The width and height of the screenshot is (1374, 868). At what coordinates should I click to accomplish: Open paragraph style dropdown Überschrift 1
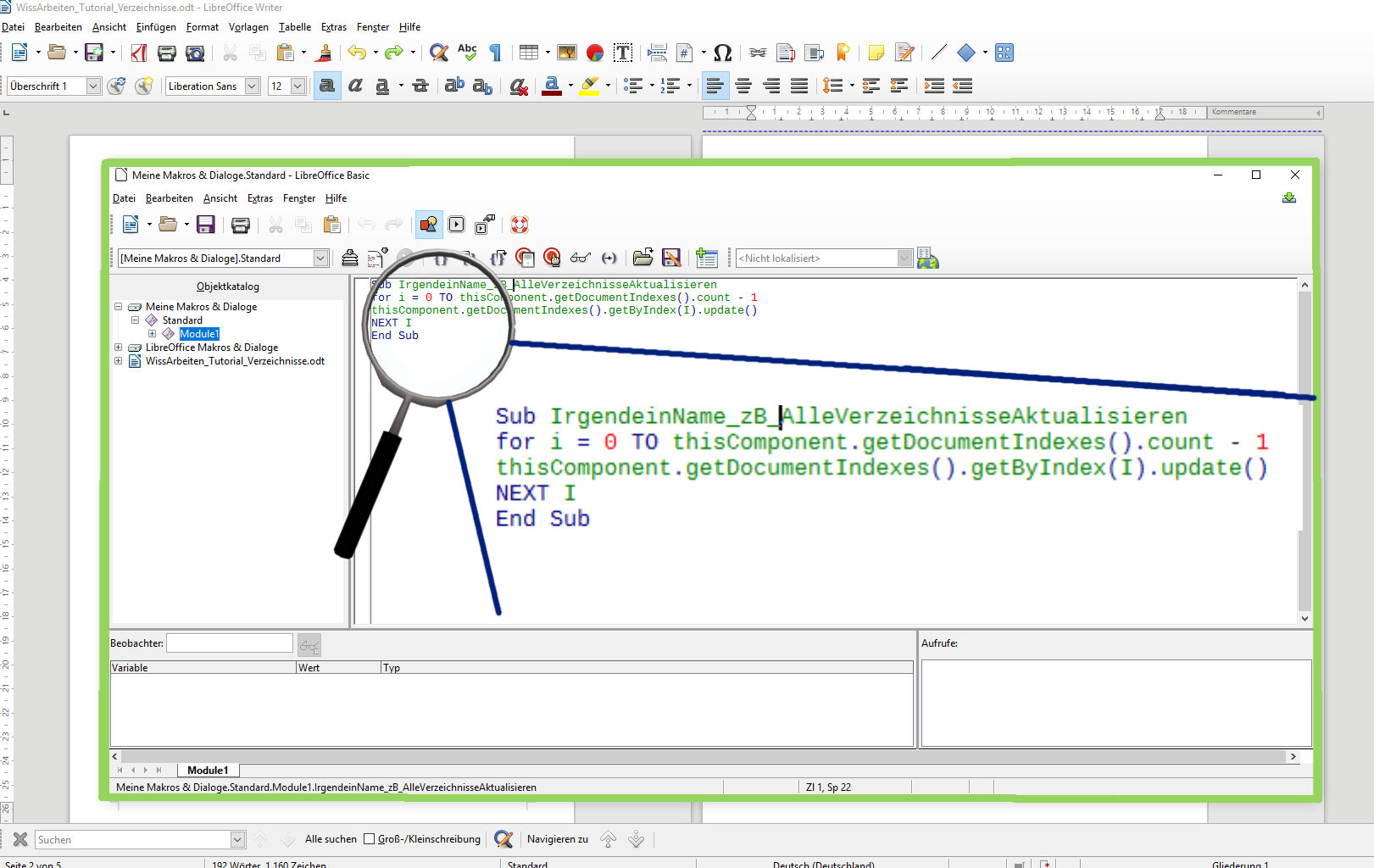coord(93,86)
